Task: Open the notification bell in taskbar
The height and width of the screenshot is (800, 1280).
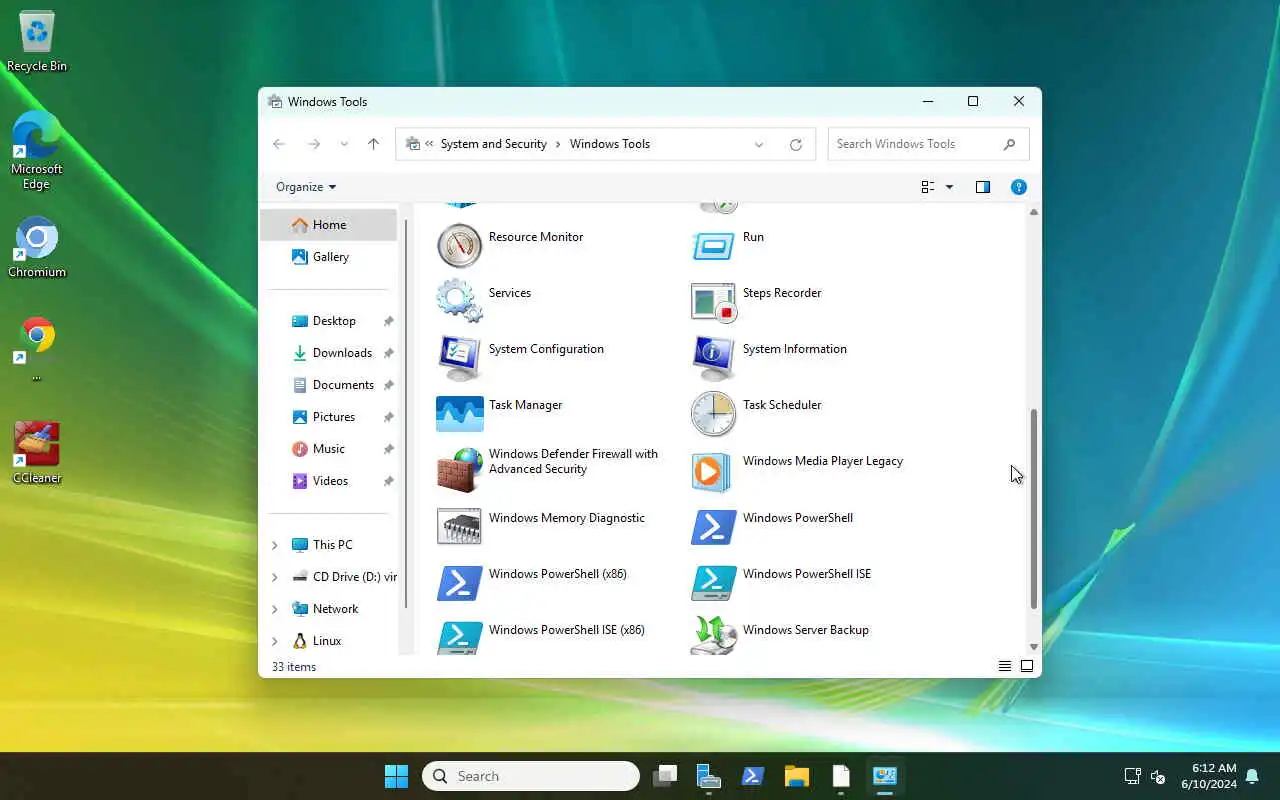Action: [1252, 777]
